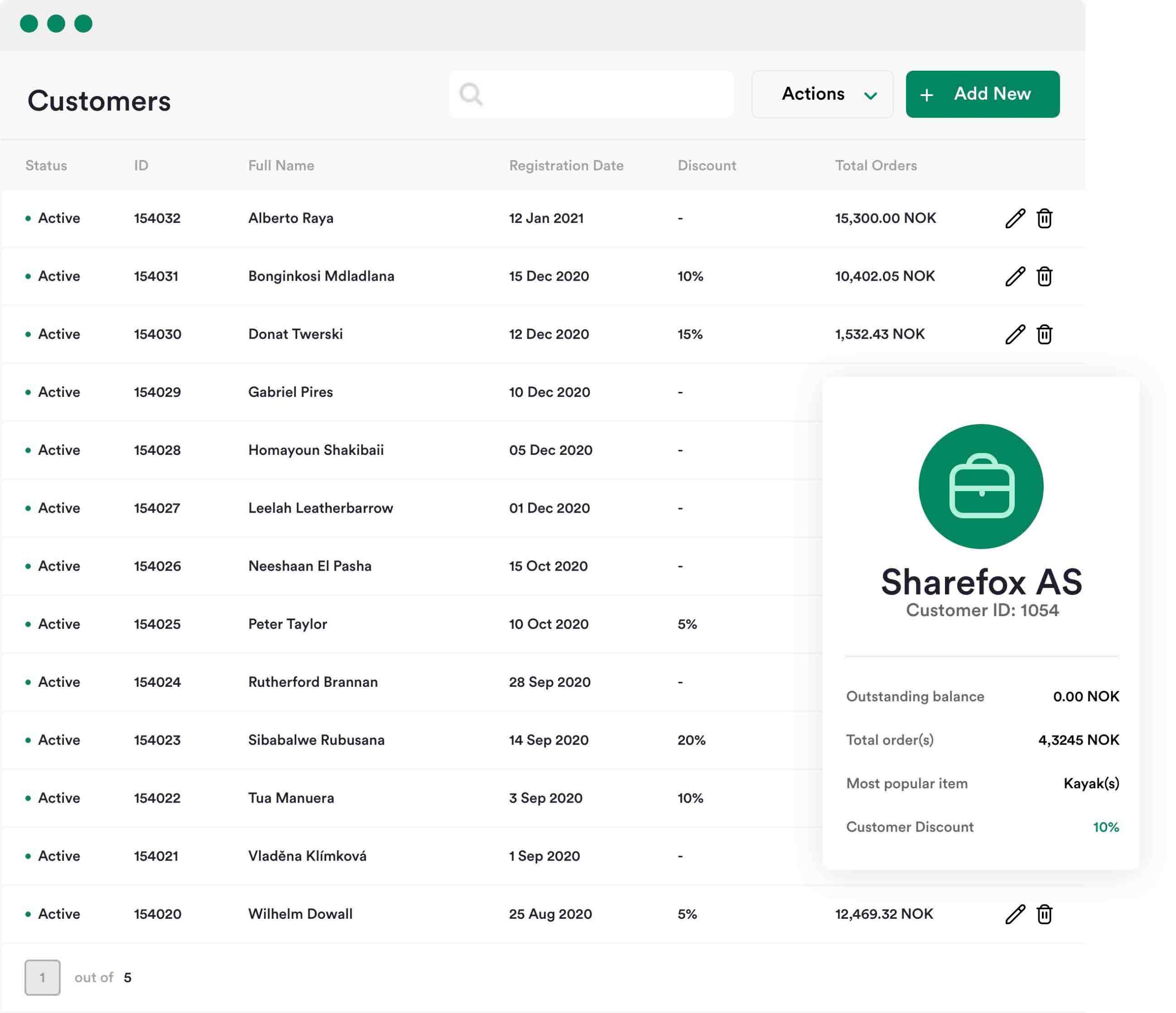The width and height of the screenshot is (1176, 1013).
Task: Click the Sharefox AS briefcase icon
Action: (x=981, y=487)
